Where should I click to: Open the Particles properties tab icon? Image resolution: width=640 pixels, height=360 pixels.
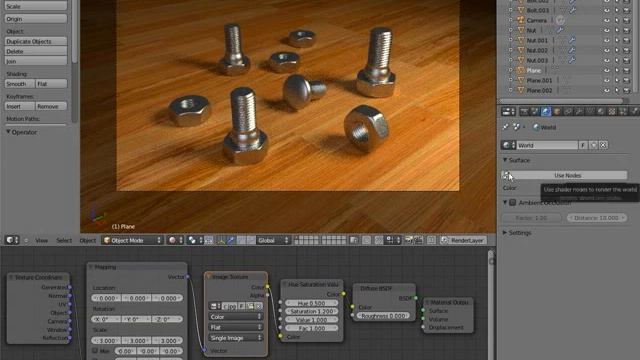pos(623,111)
